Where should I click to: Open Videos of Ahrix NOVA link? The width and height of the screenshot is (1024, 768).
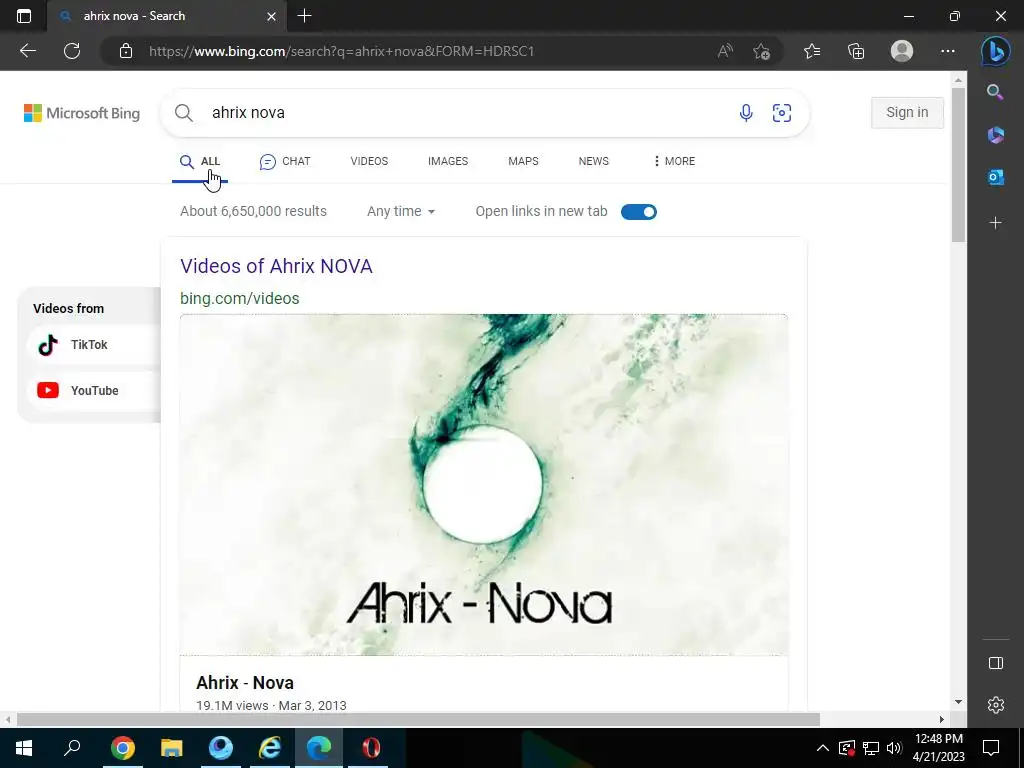[x=276, y=266]
